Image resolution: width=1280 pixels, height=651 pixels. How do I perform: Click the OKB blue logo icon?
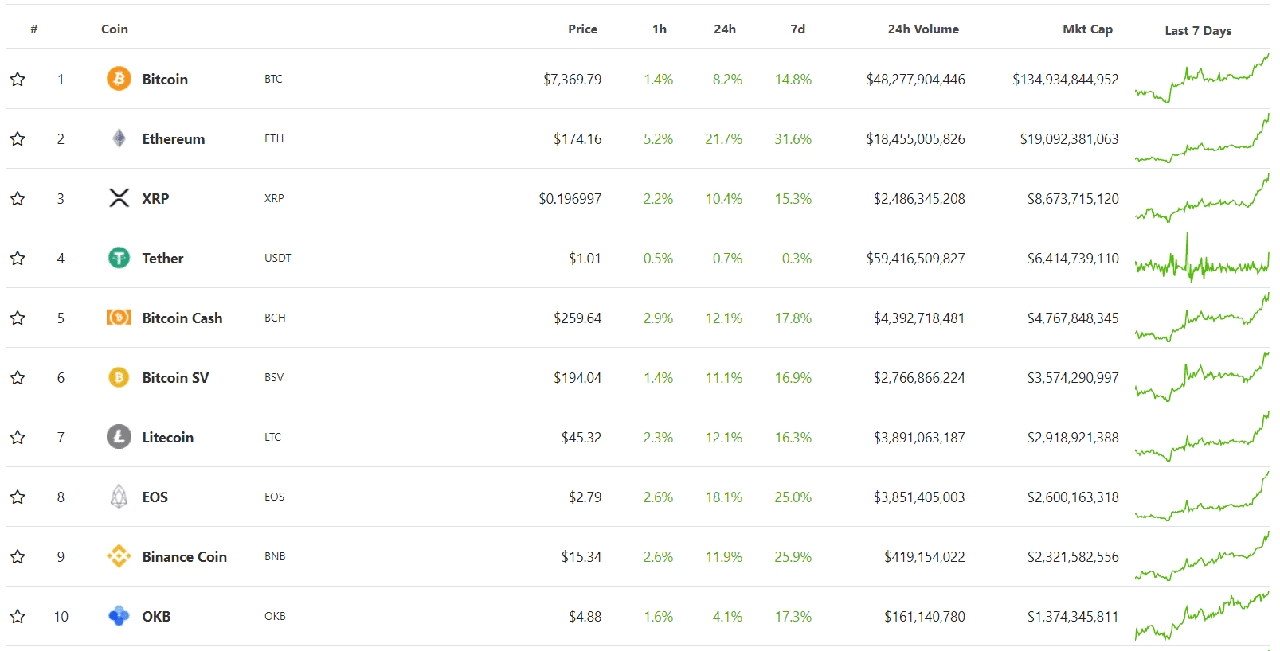pyautogui.click(x=119, y=616)
